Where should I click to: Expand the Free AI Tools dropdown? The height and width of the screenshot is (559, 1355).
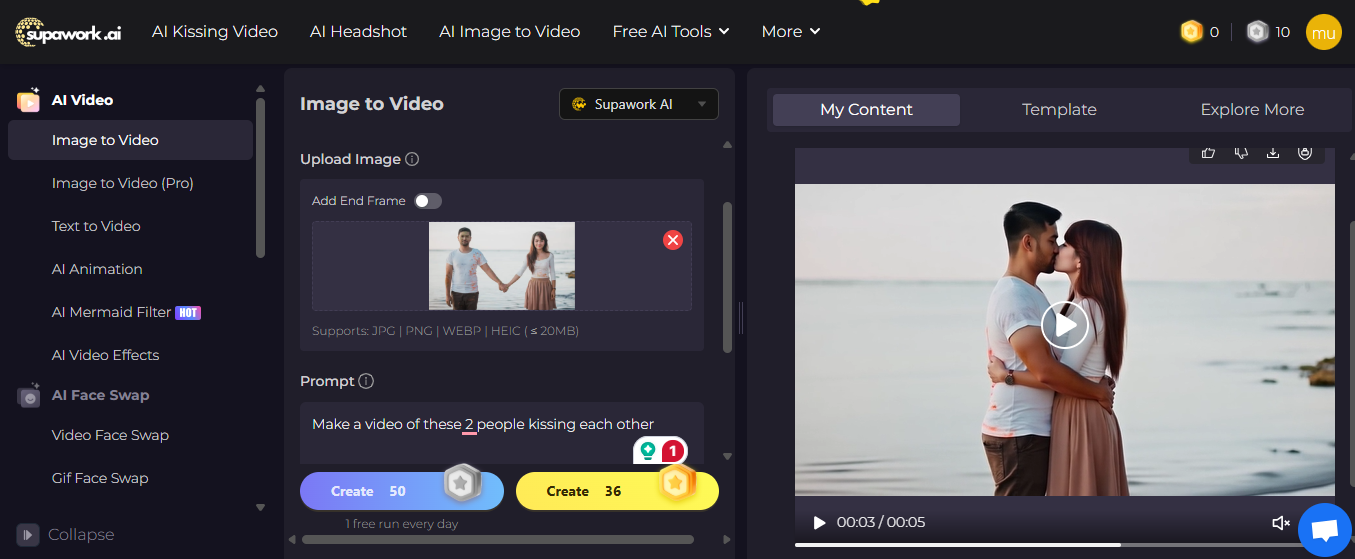(x=671, y=32)
